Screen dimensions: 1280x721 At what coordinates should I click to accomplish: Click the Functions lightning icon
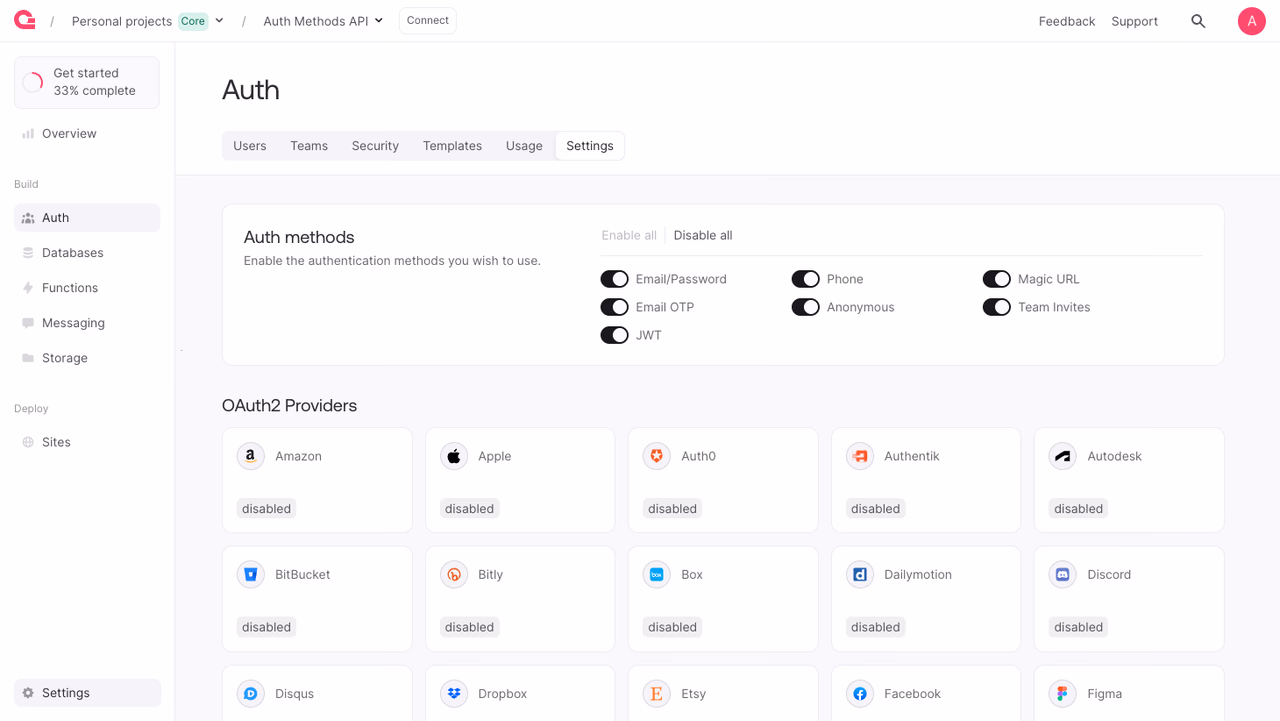tap(28, 288)
